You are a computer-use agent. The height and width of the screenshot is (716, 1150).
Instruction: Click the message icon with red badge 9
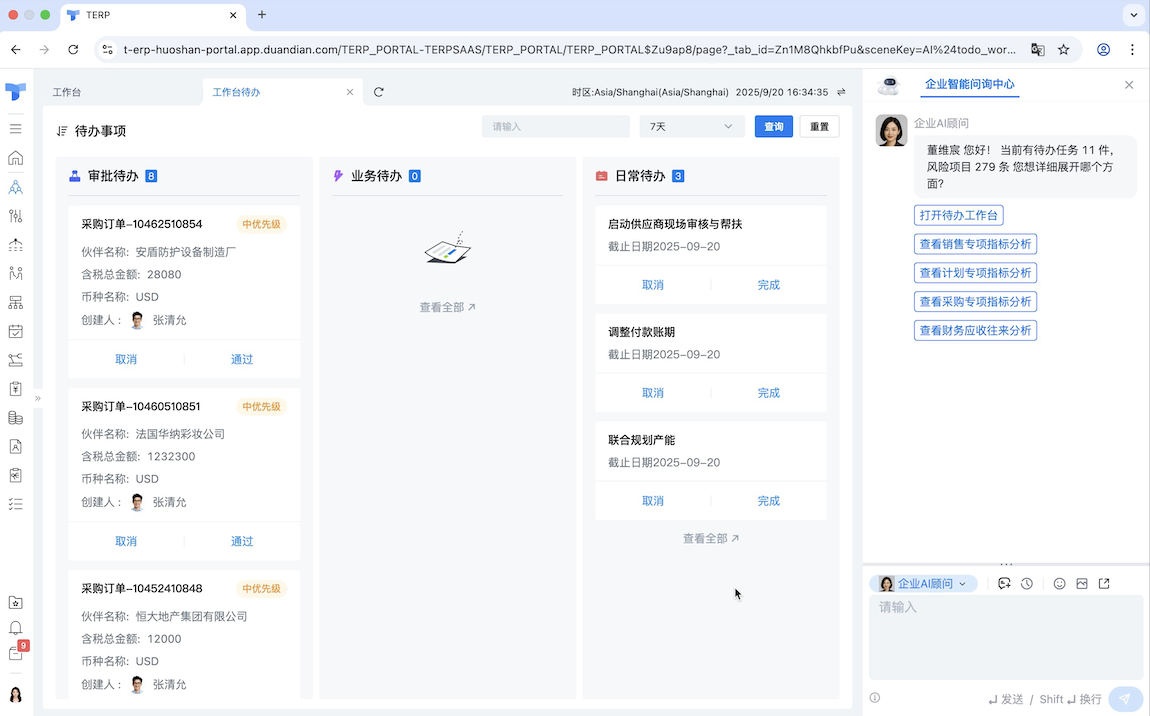(x=14, y=650)
